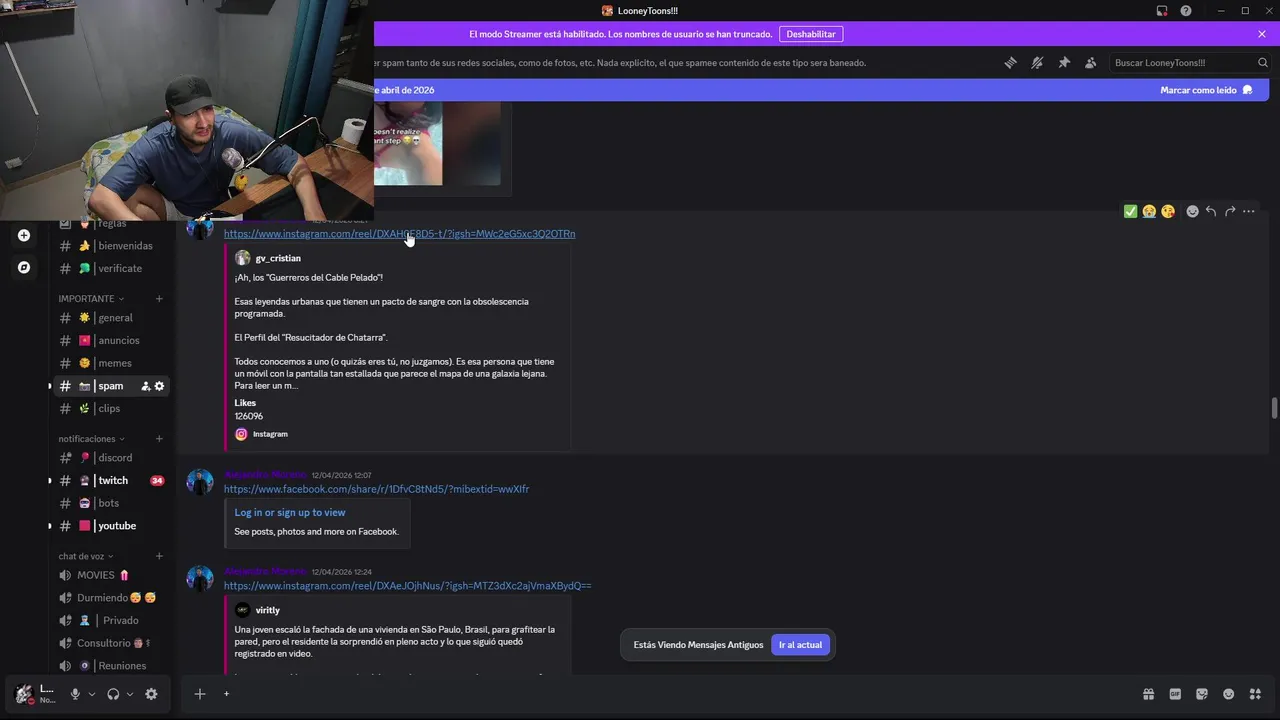Open the bienvenidas channel
The height and width of the screenshot is (720, 1280).
(x=110, y=246)
